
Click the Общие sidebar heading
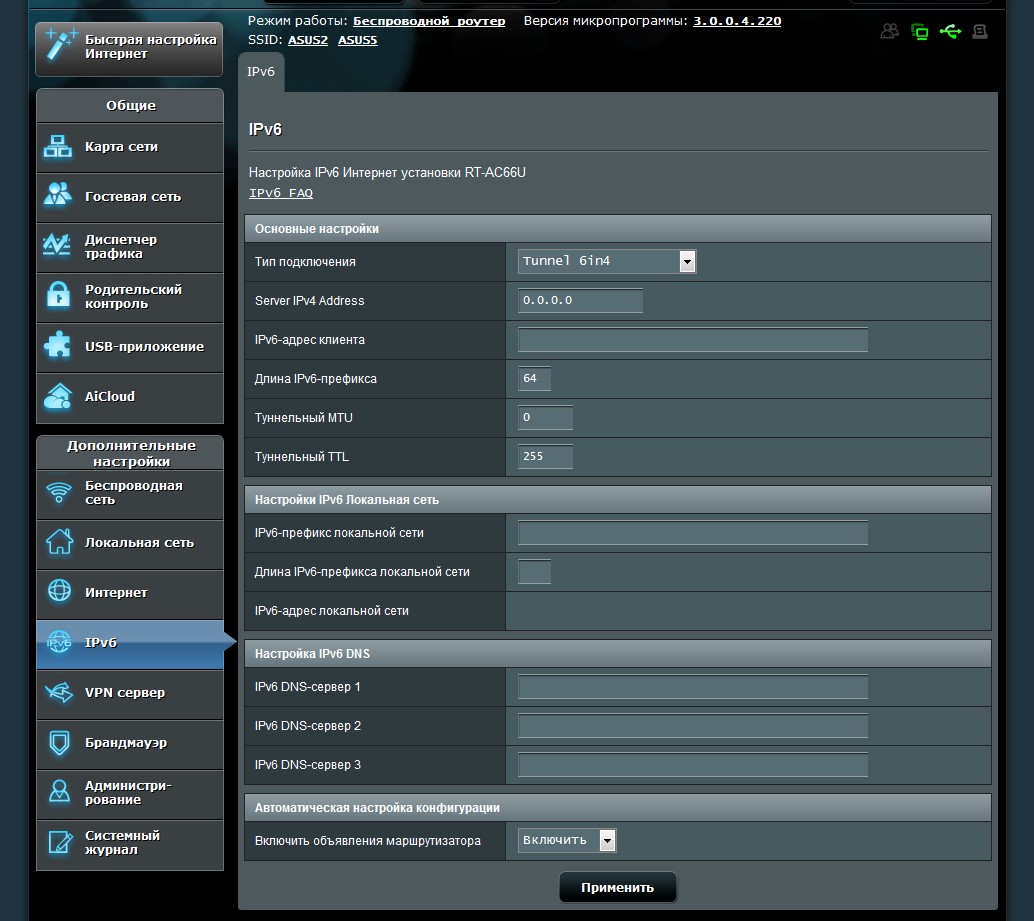(131, 105)
